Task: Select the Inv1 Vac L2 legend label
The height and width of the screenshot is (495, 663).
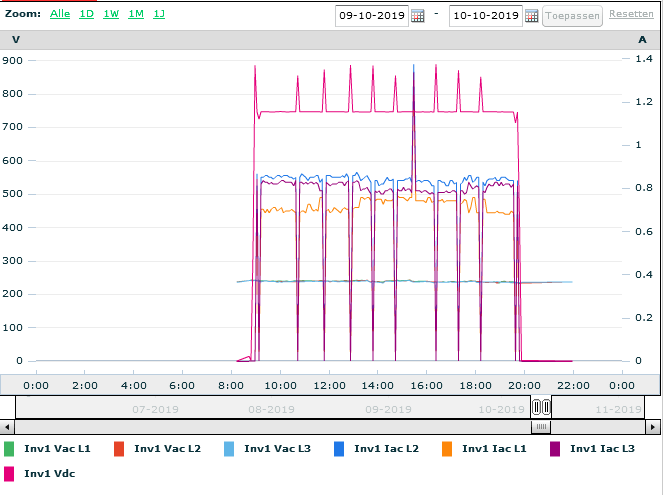Action: (167, 449)
